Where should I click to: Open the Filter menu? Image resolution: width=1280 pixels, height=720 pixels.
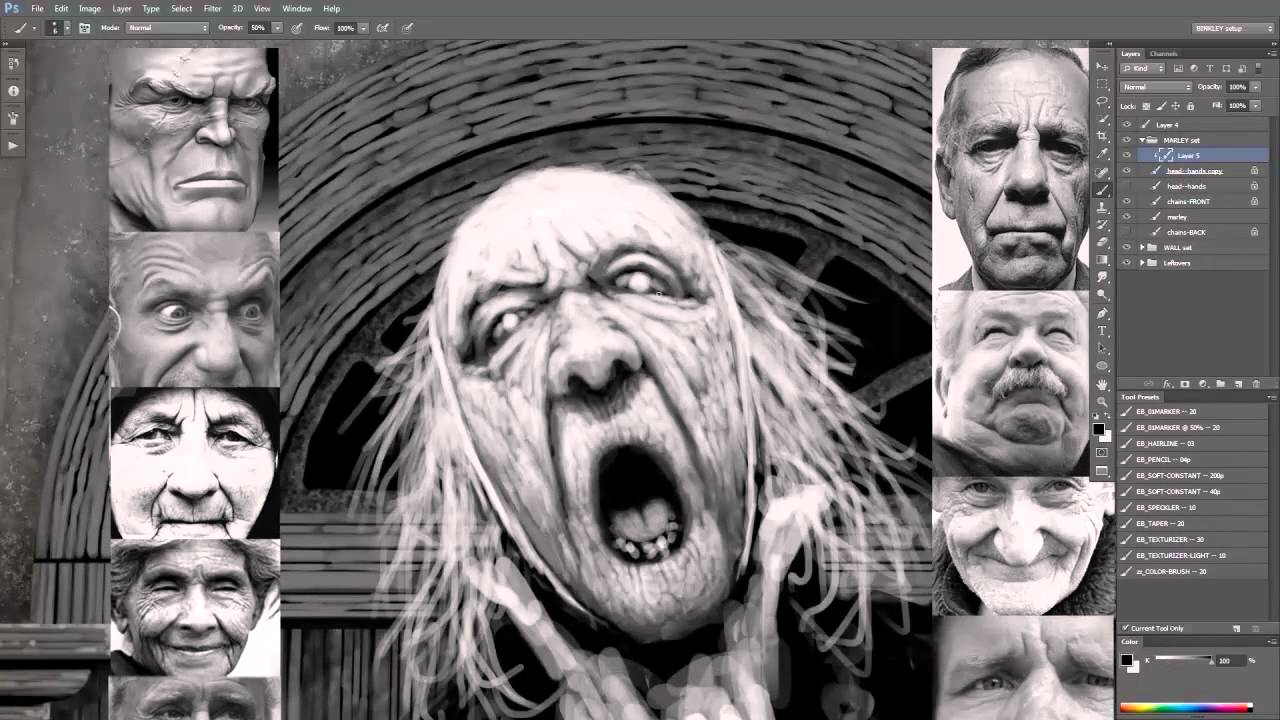[x=213, y=8]
